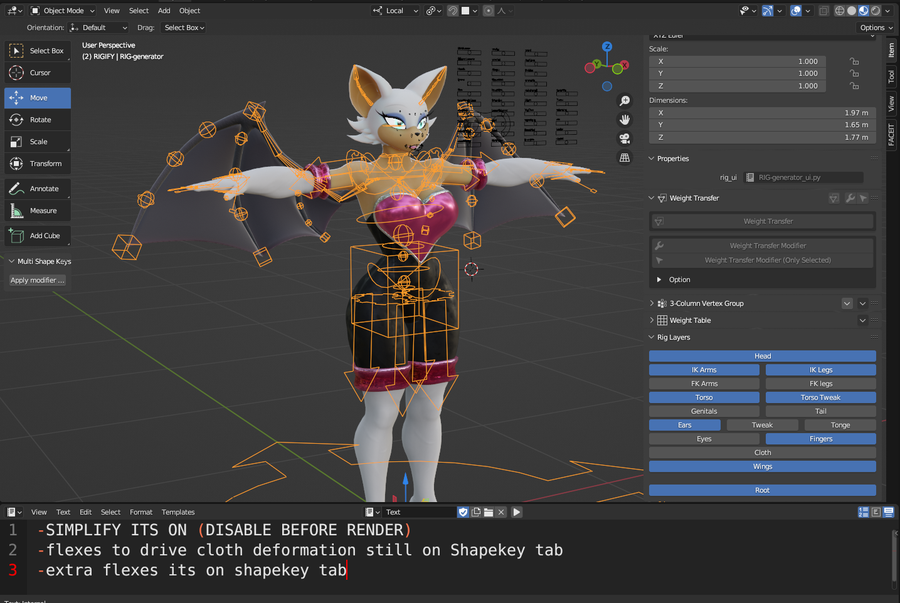900x603 pixels.
Task: Collapse the Multi Shape Keys panel
Action: [11, 261]
